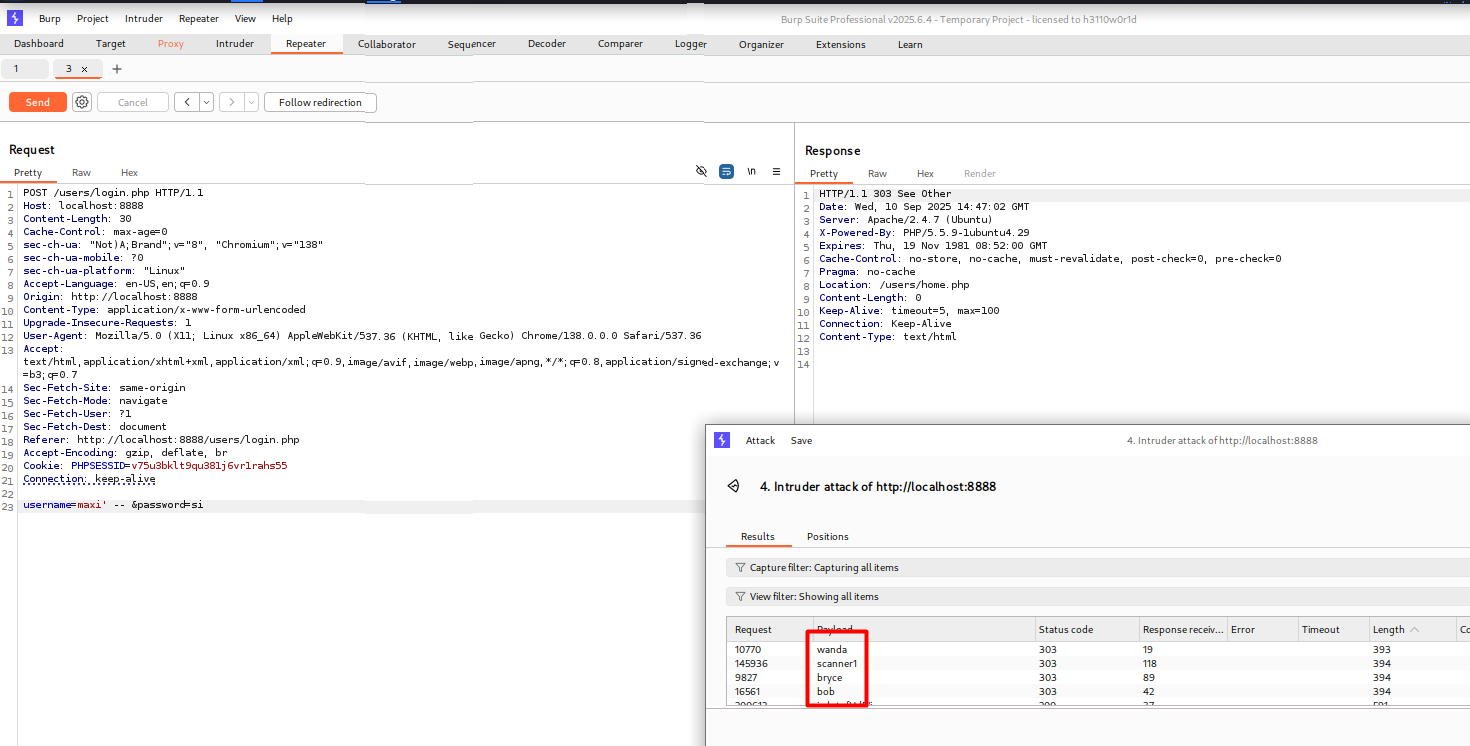This screenshot has width=1470, height=746.
Task: Switch to the Decoder tab
Action: coord(547,44)
